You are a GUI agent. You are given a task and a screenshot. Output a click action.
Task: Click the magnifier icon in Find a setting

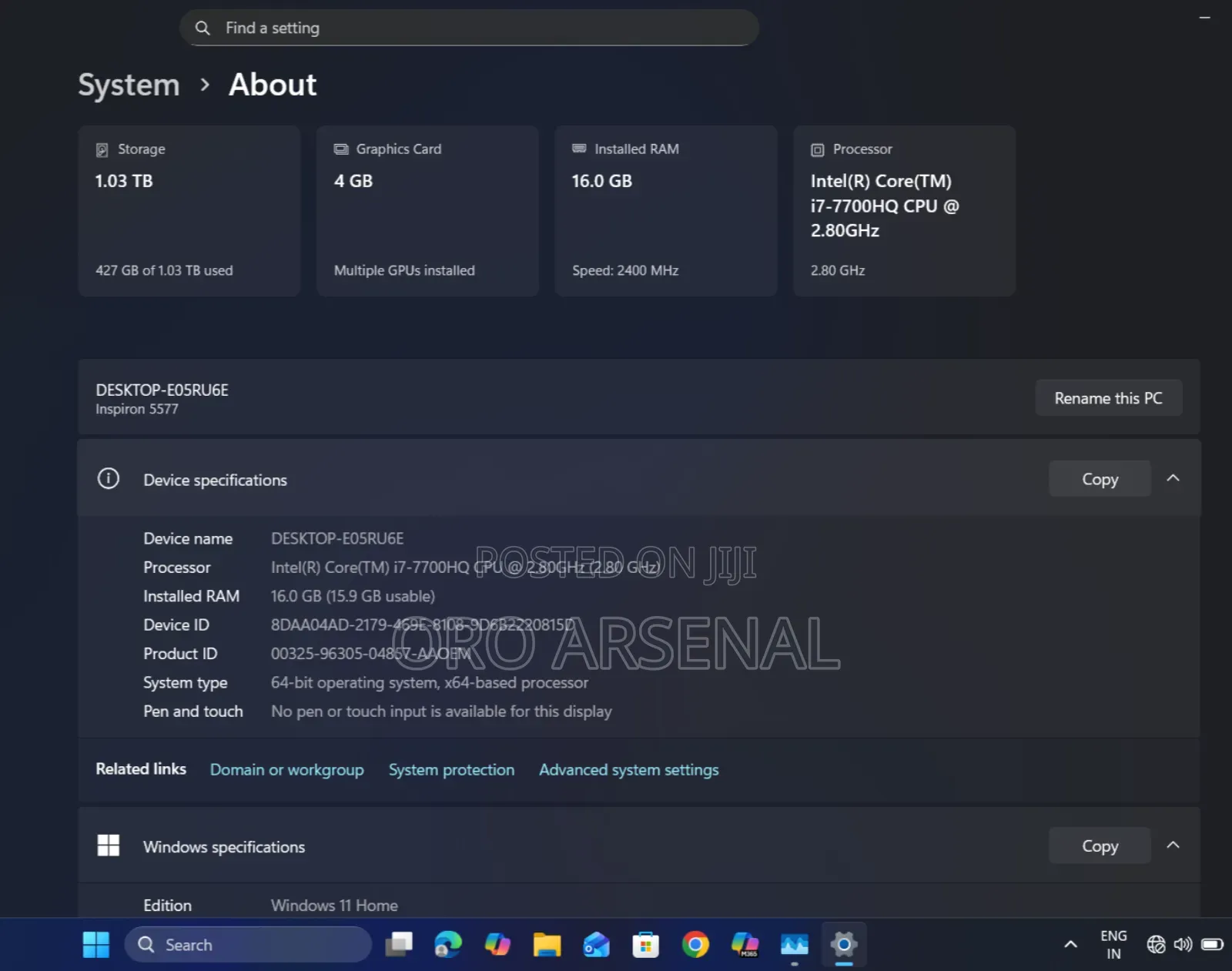point(203,28)
